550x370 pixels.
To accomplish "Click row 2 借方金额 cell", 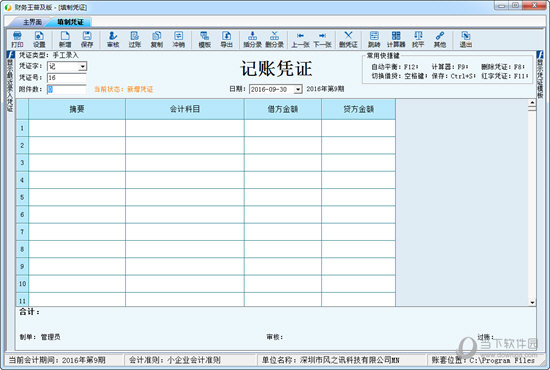I will pyautogui.click(x=283, y=145).
